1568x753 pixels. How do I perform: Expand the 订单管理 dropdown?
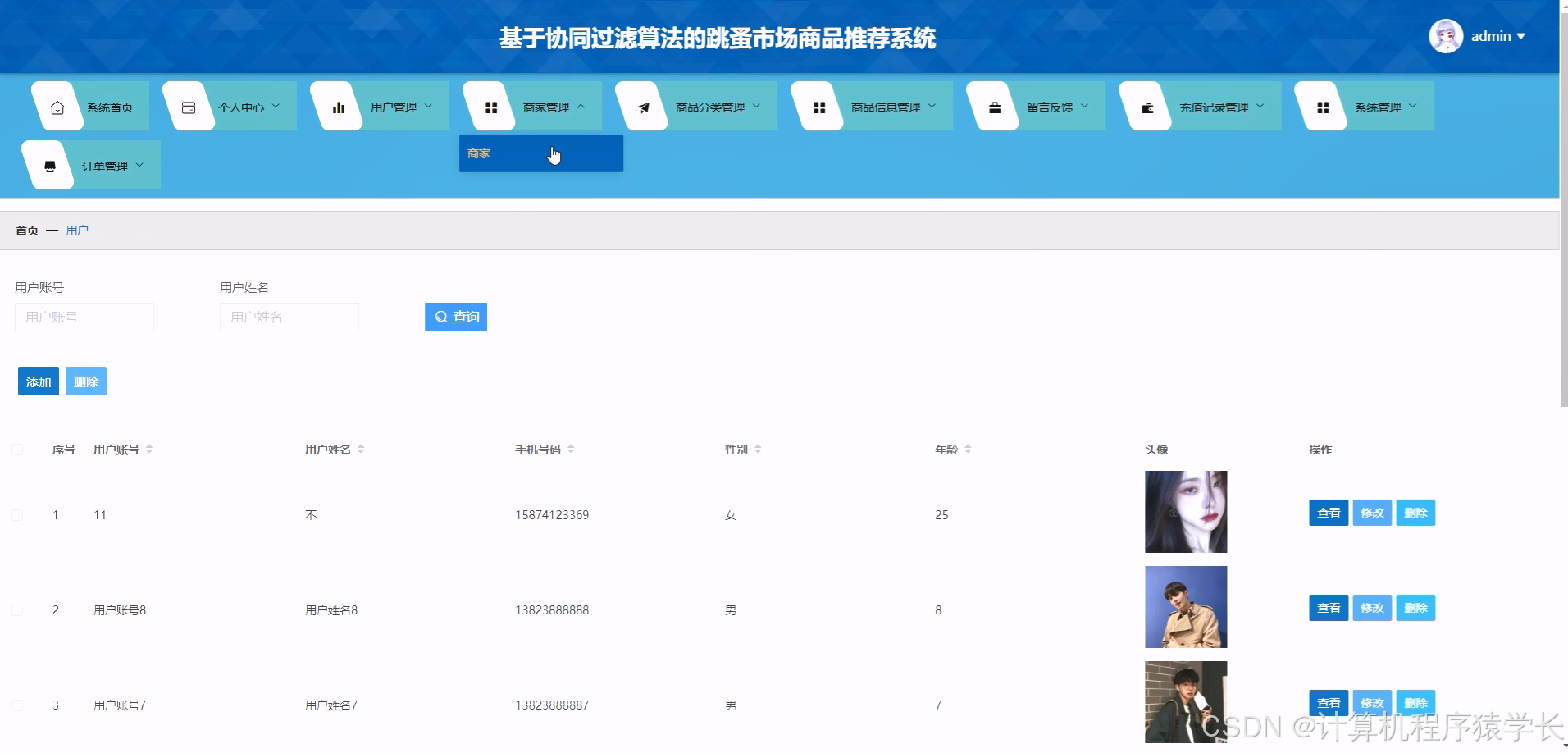[x=105, y=164]
